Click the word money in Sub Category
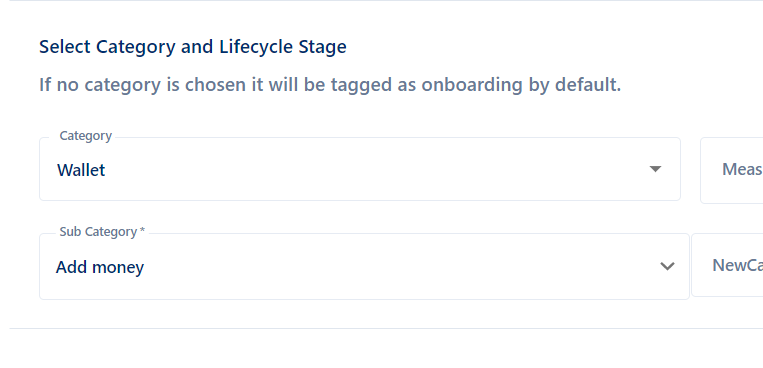Screen dimensions: 763x368 point(118,268)
